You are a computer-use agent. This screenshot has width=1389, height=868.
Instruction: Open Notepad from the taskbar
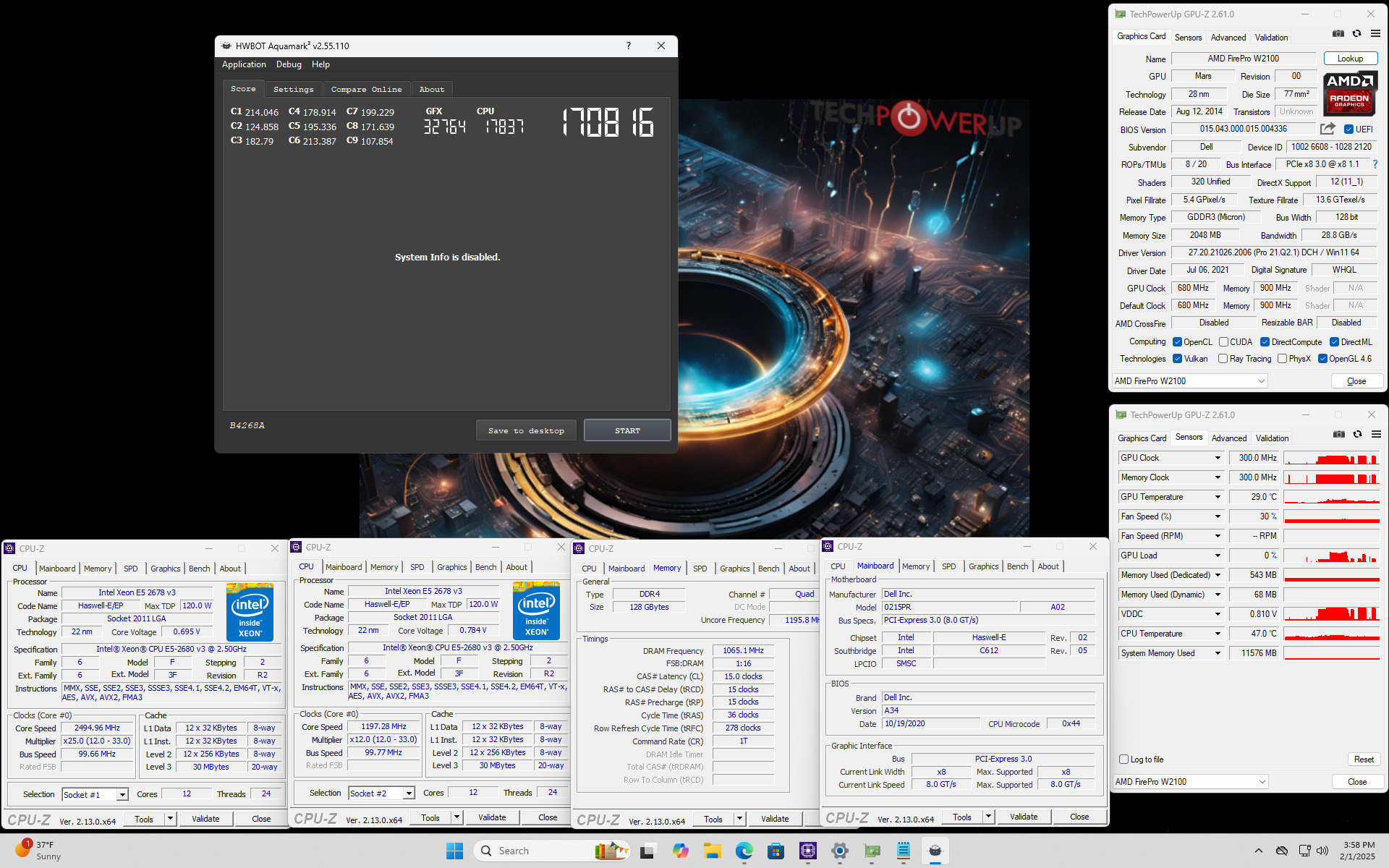point(904,851)
